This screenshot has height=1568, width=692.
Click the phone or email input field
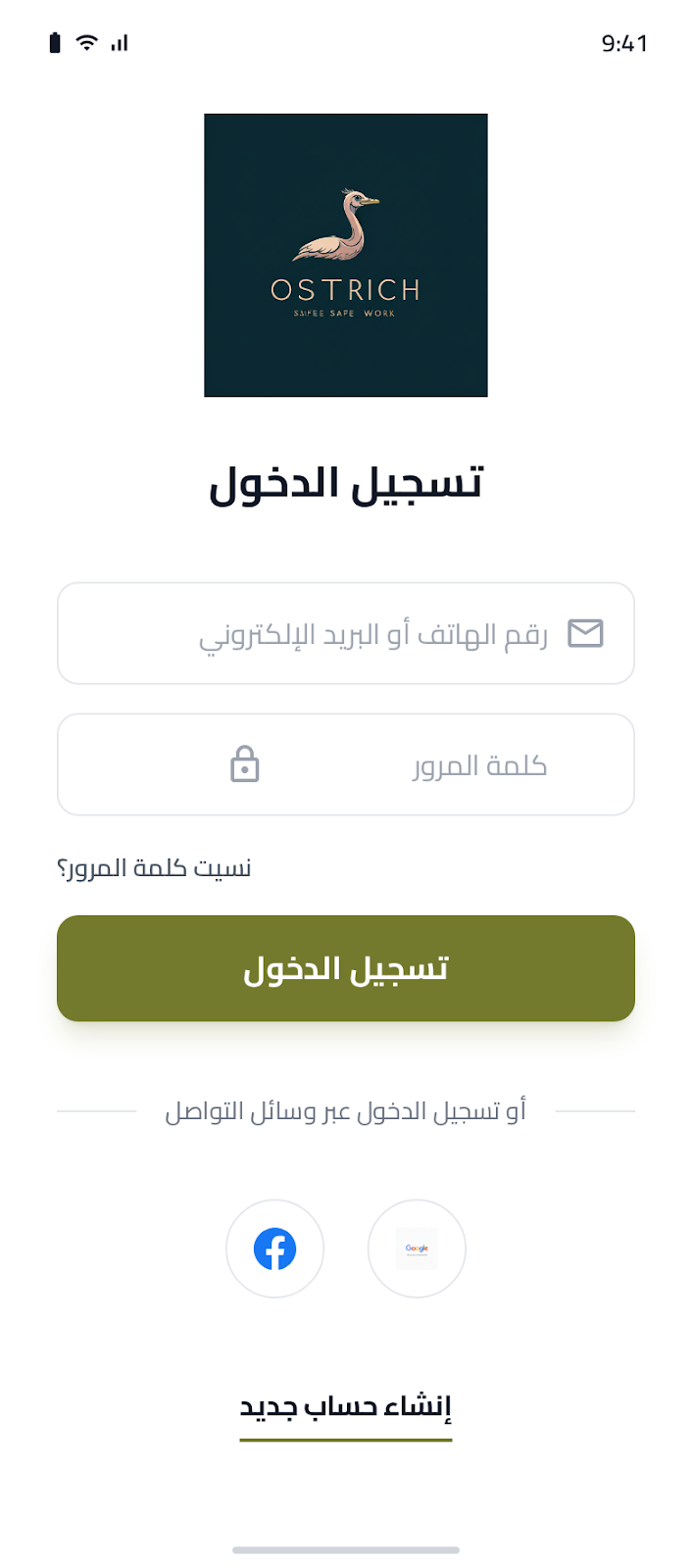345,633
